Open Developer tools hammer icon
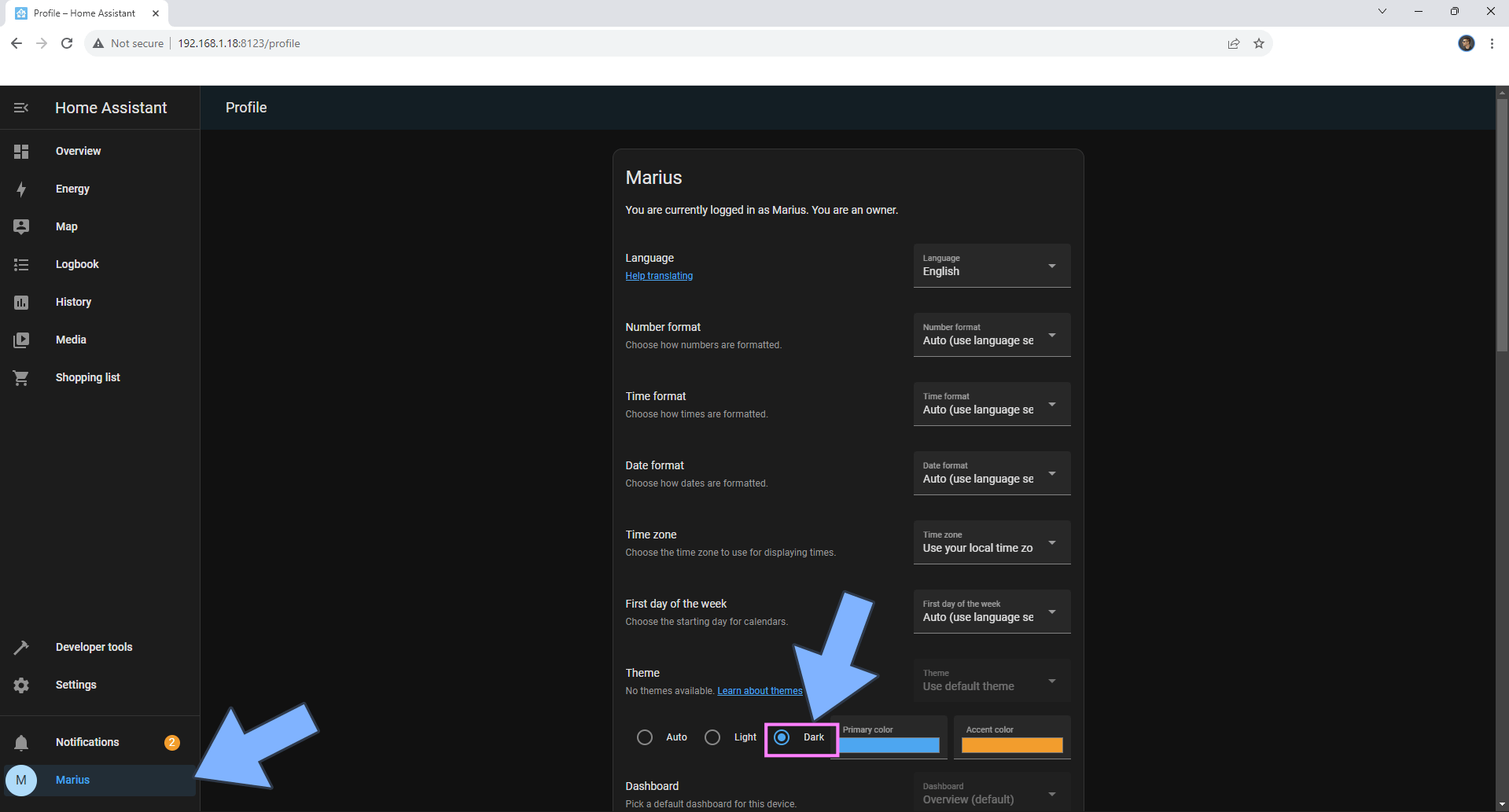This screenshot has width=1509, height=812. (21, 647)
